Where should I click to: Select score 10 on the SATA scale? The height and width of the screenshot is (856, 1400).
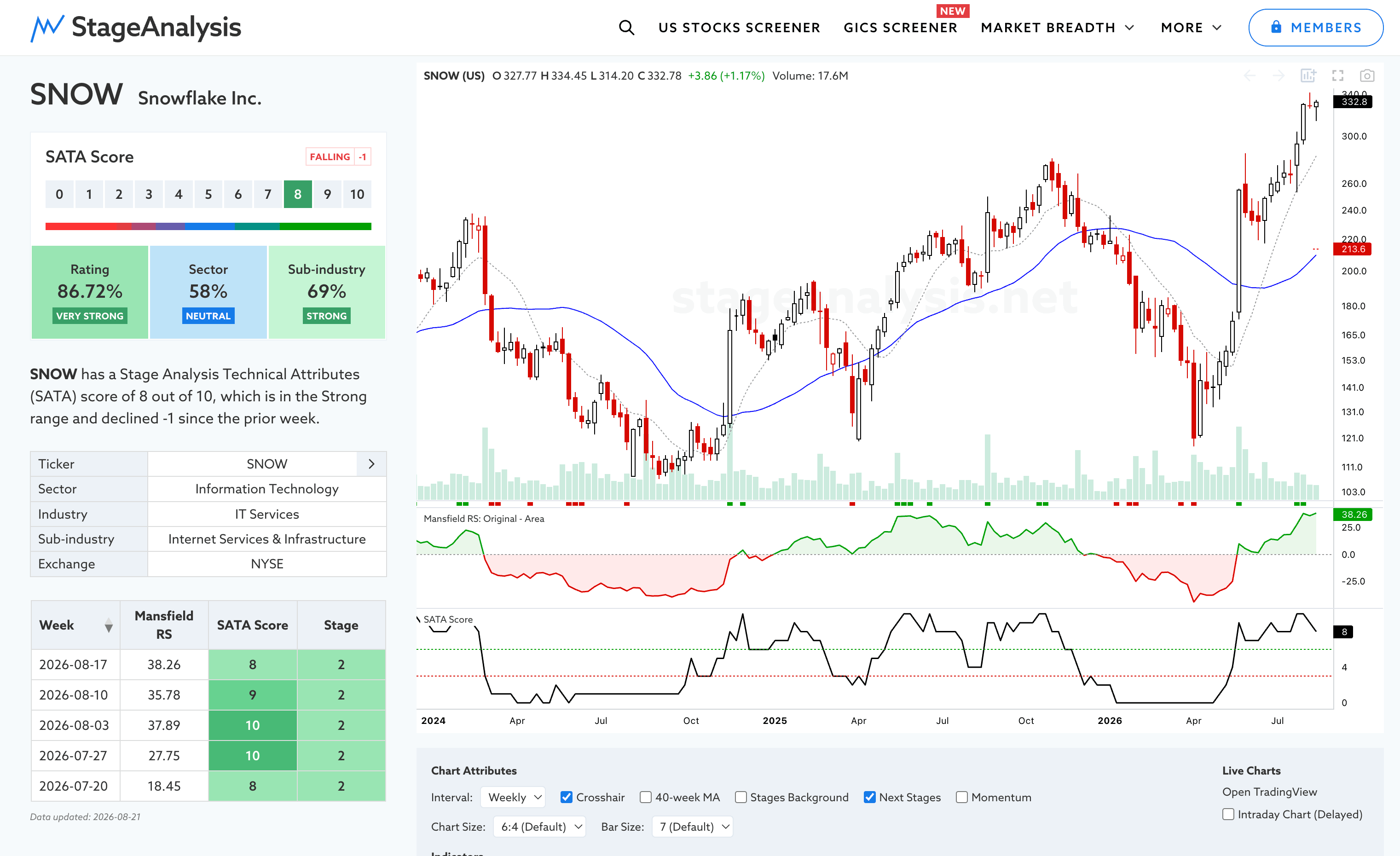pos(357,194)
